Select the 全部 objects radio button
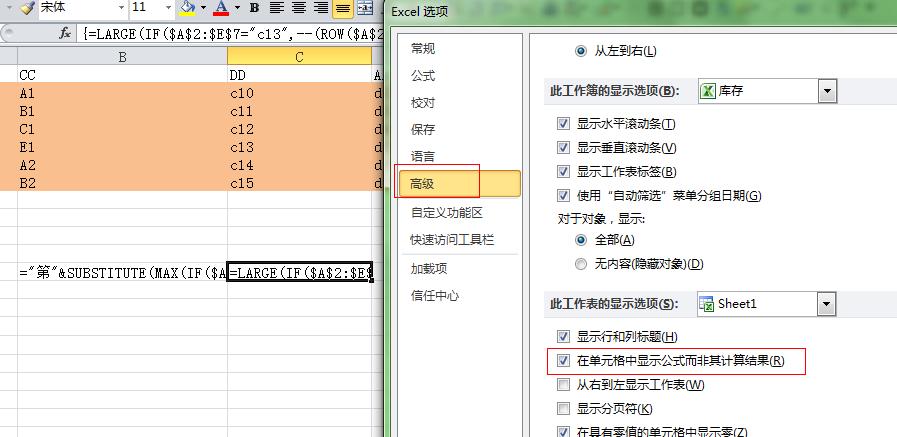Screen dimensions: 897x437 pos(581,240)
